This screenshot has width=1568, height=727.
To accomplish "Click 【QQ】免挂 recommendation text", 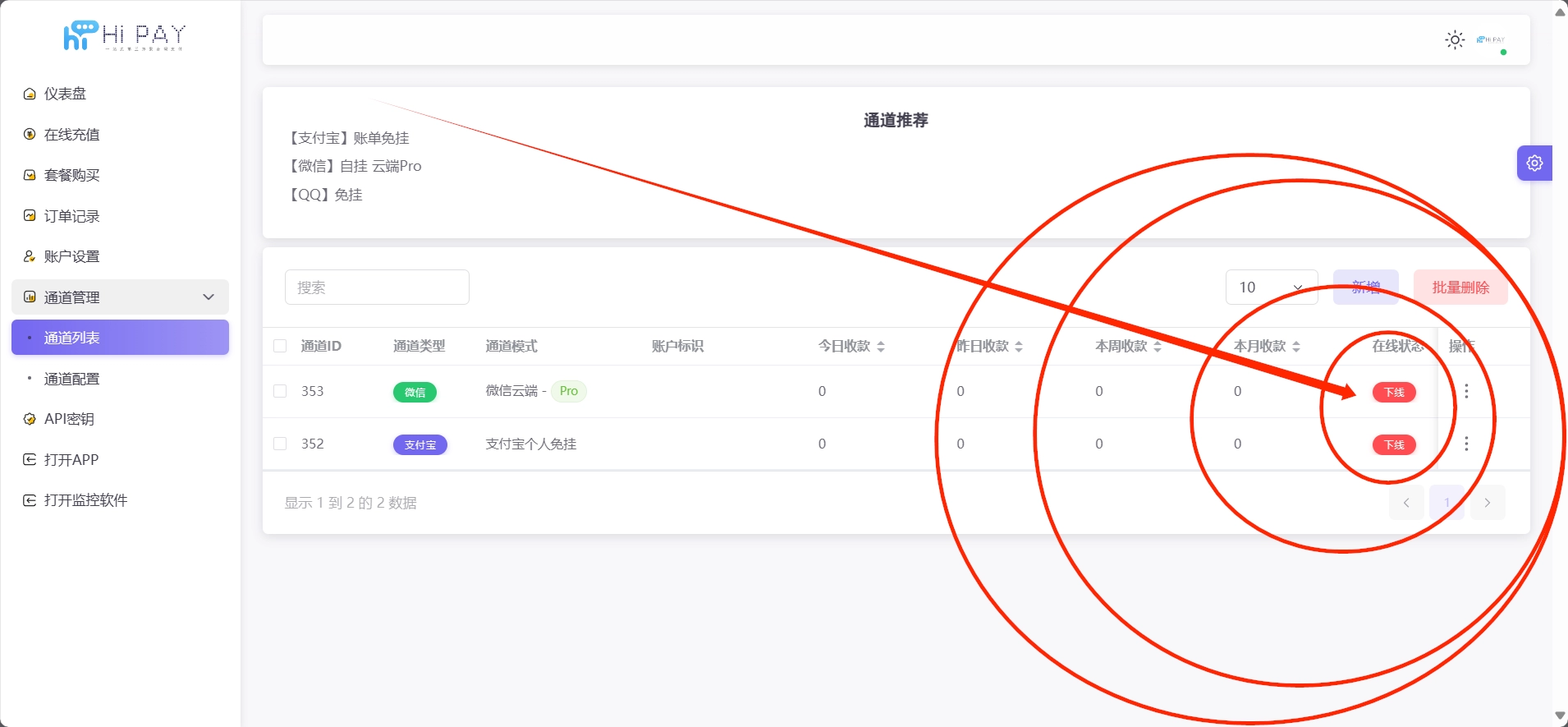I will [323, 195].
